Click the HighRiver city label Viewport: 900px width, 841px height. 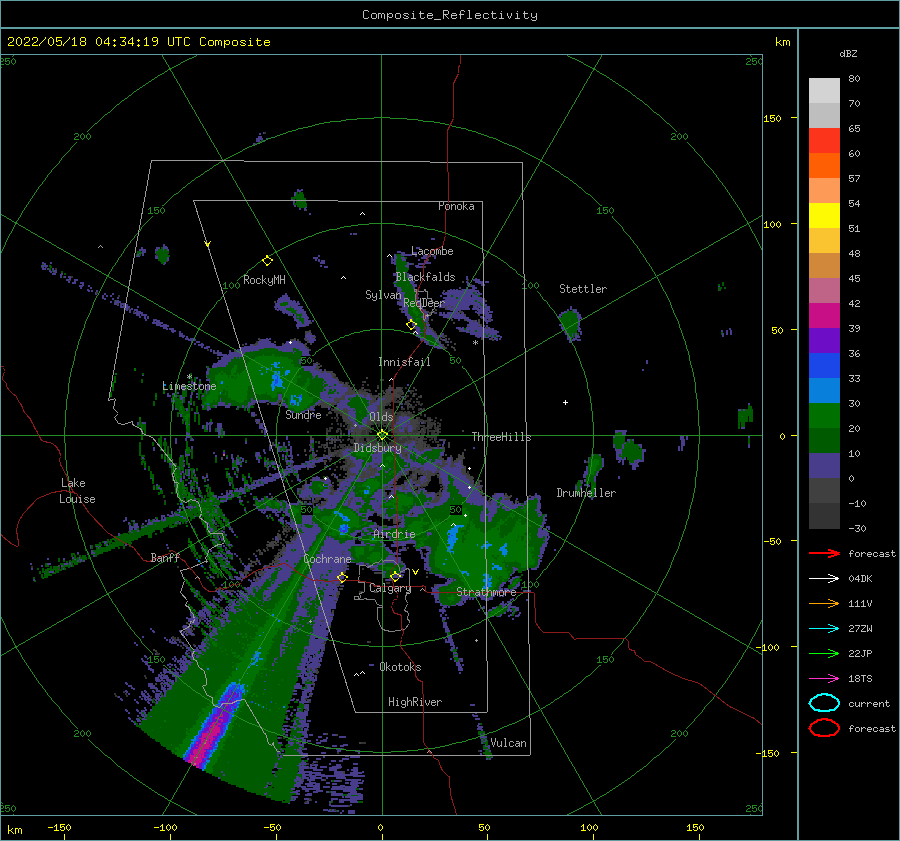415,702
